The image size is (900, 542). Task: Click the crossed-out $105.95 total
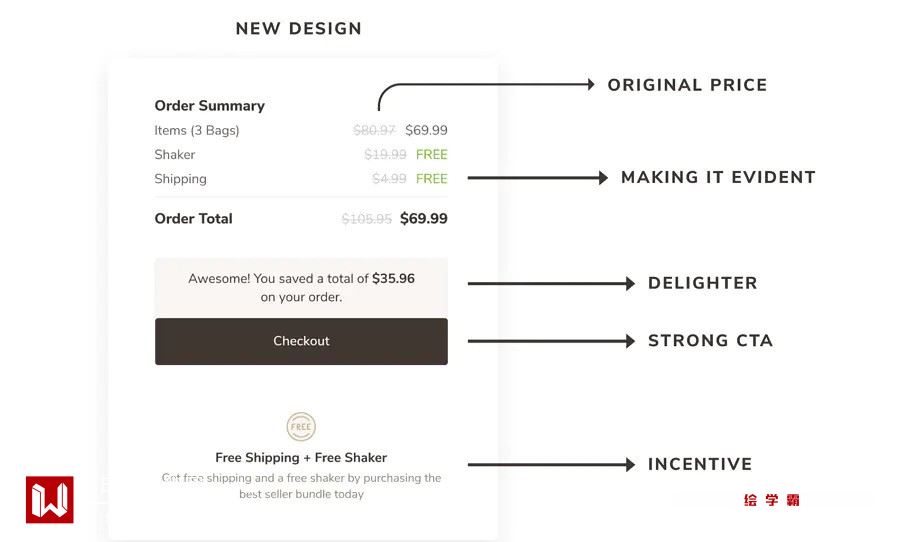click(366, 219)
